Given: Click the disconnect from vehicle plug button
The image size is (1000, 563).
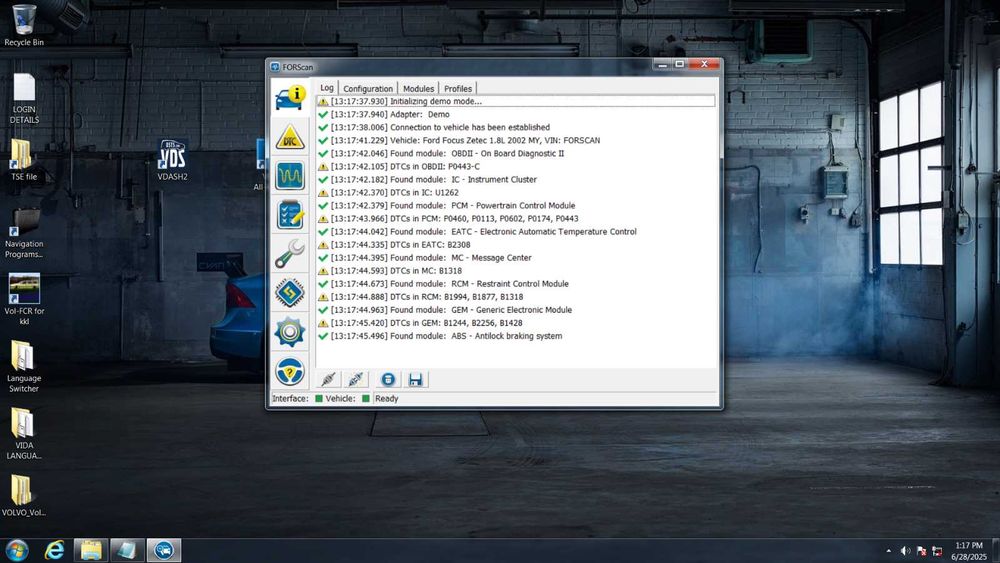Looking at the screenshot, I should tap(356, 380).
